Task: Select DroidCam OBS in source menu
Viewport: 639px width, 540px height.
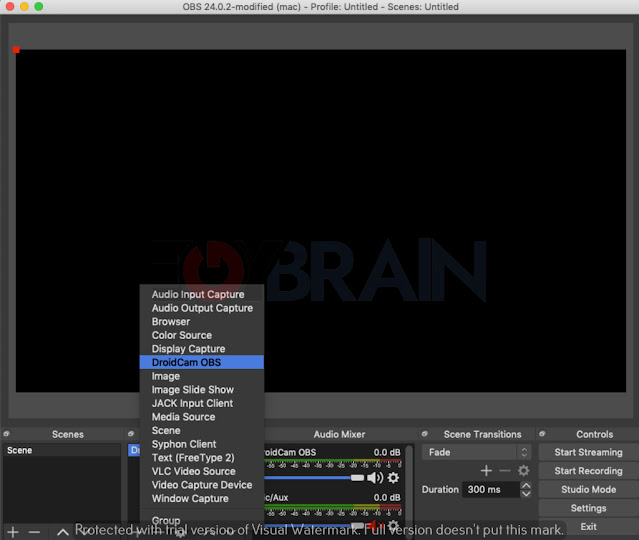Action: 202,362
